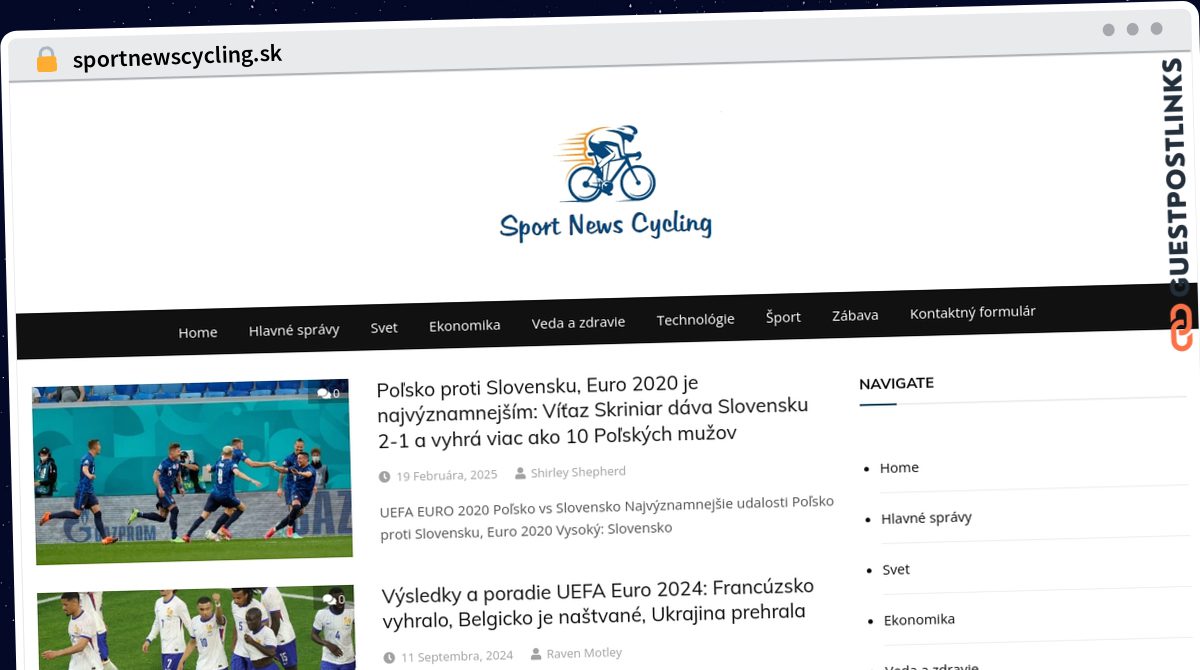Image resolution: width=1200 pixels, height=670 pixels.
Task: Click the author icon beside Shirley Shepherd
Action: [x=520, y=473]
